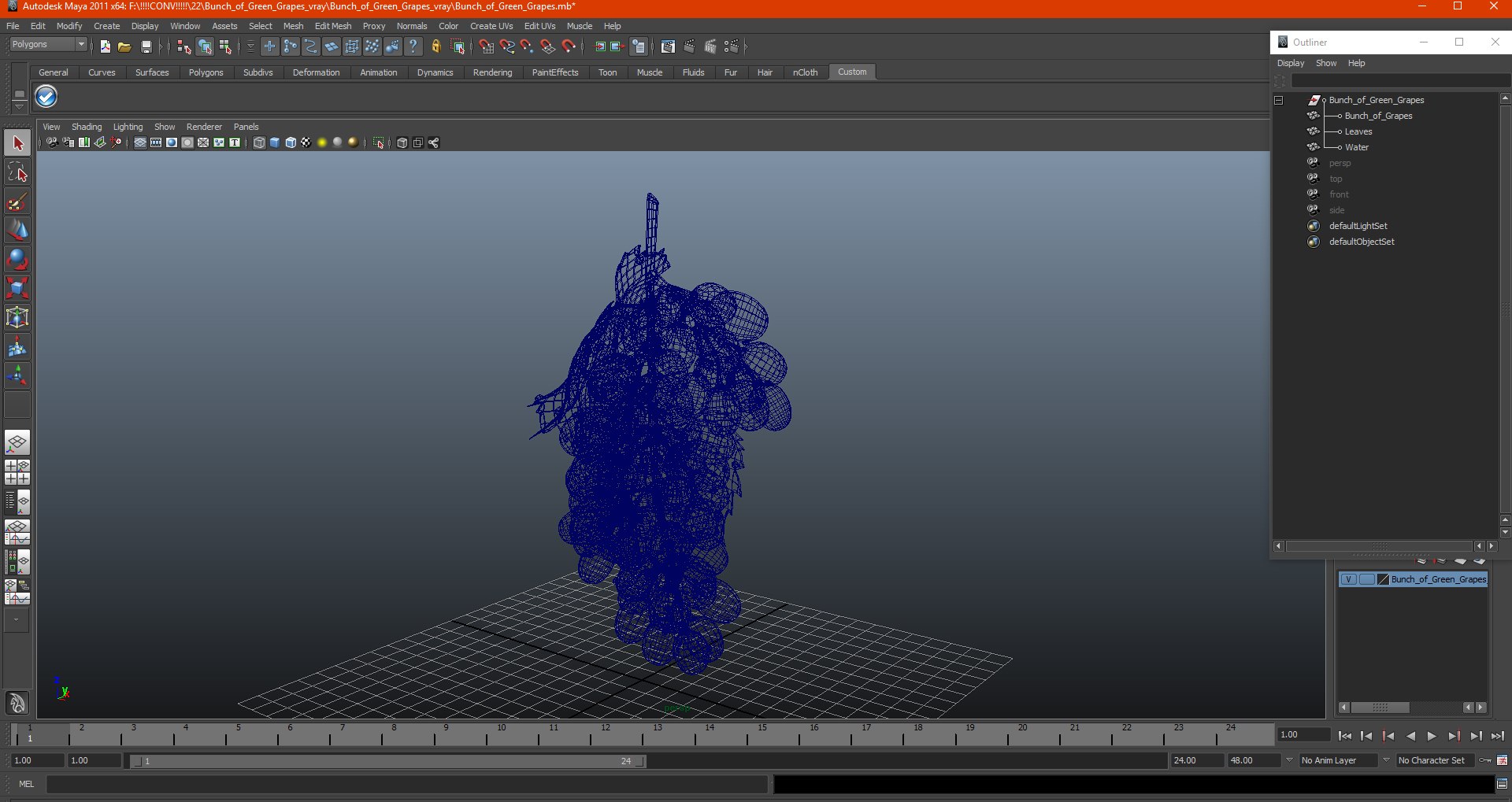Viewport: 1512px width, 802px height.
Task: Toggle Snap to points magnet
Action: tap(527, 47)
